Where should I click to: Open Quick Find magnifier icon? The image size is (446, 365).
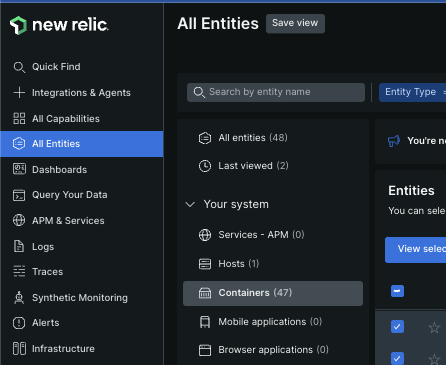click(x=19, y=67)
